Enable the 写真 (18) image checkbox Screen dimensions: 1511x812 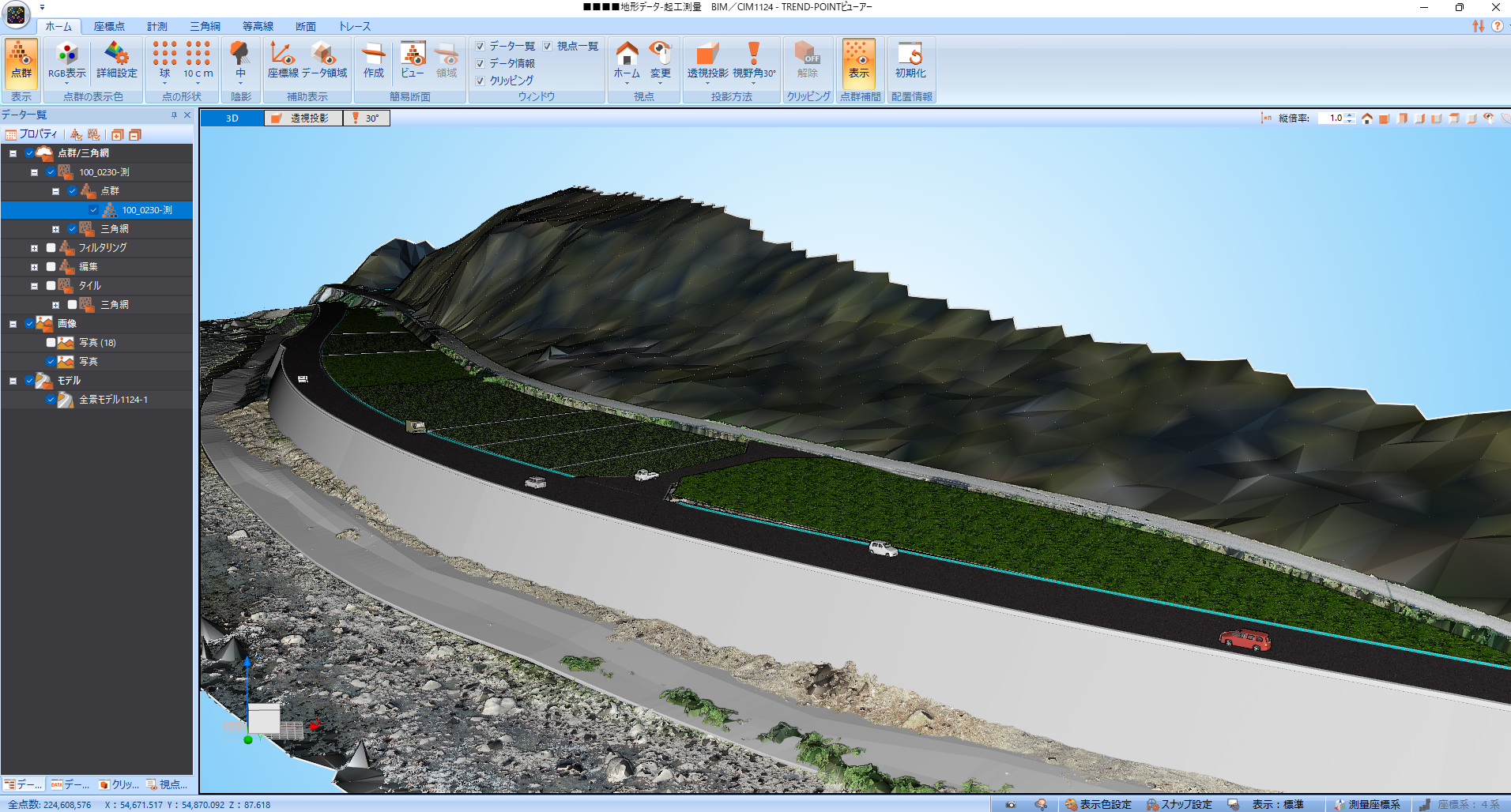[51, 343]
